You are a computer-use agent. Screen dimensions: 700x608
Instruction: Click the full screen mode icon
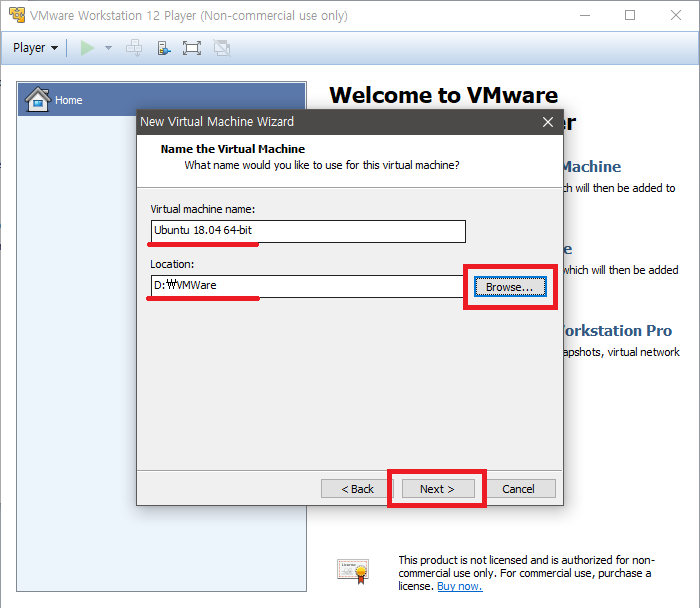coord(192,48)
